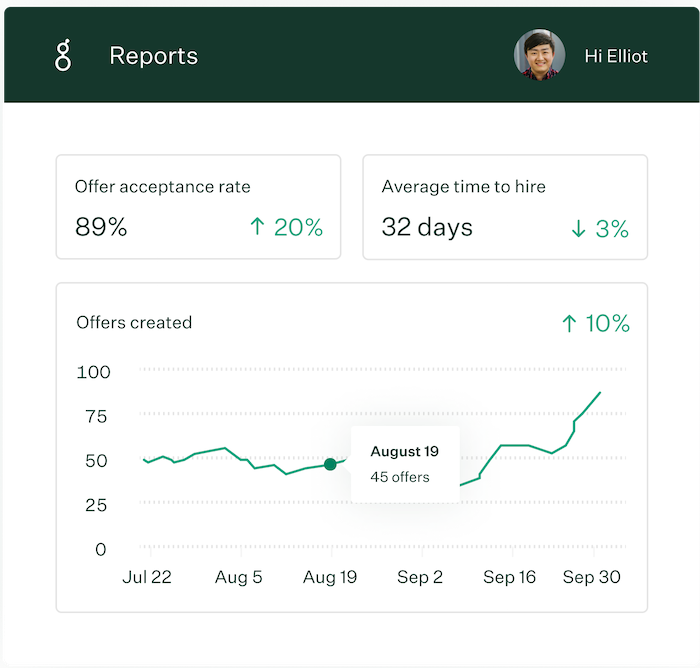Open the Offer acceptance rate card
Viewport: 700px width, 668px height.
click(x=198, y=207)
